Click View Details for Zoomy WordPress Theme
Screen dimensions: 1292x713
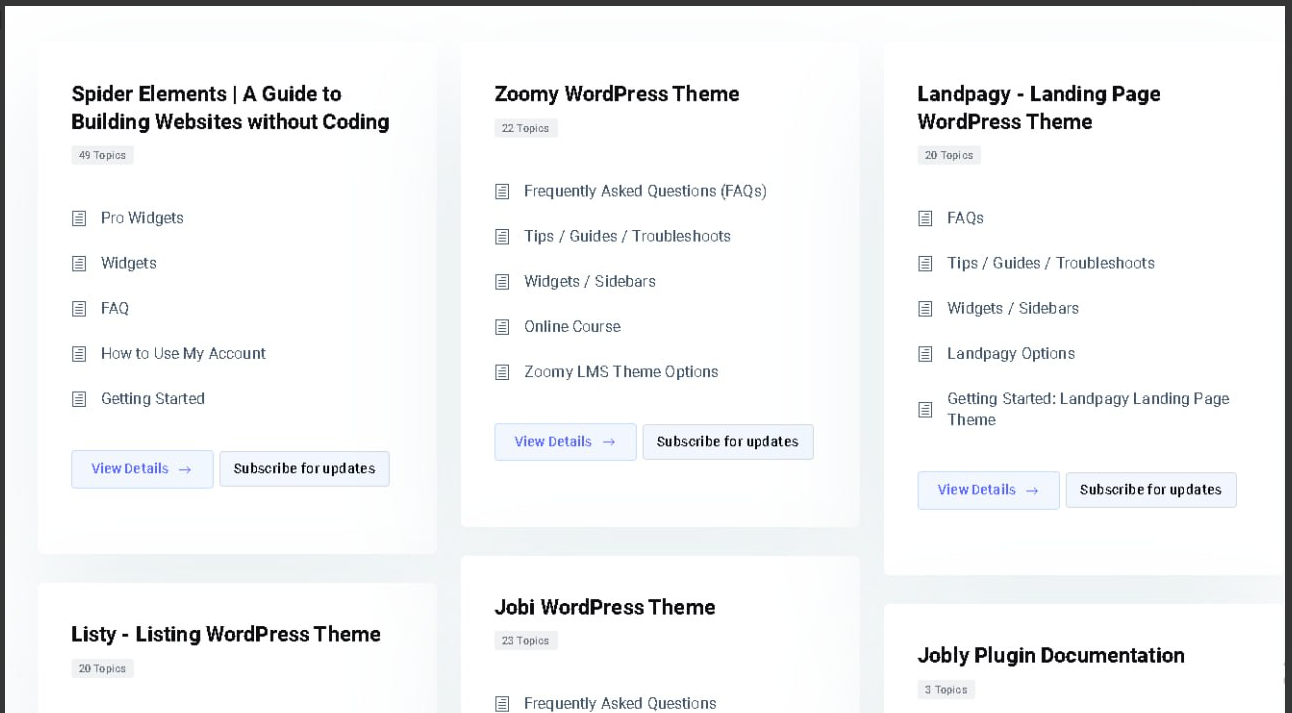click(x=565, y=442)
